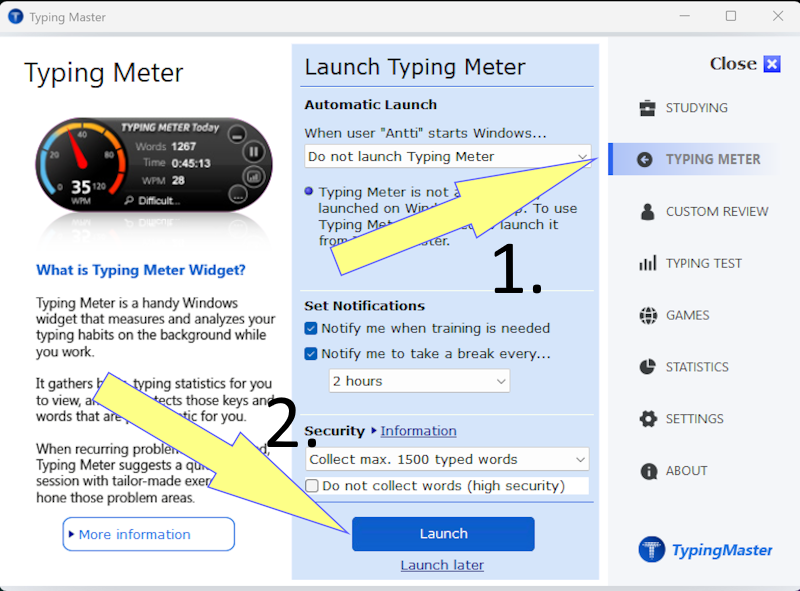Click the Custom Review person icon
The width and height of the screenshot is (800, 591).
(x=647, y=212)
